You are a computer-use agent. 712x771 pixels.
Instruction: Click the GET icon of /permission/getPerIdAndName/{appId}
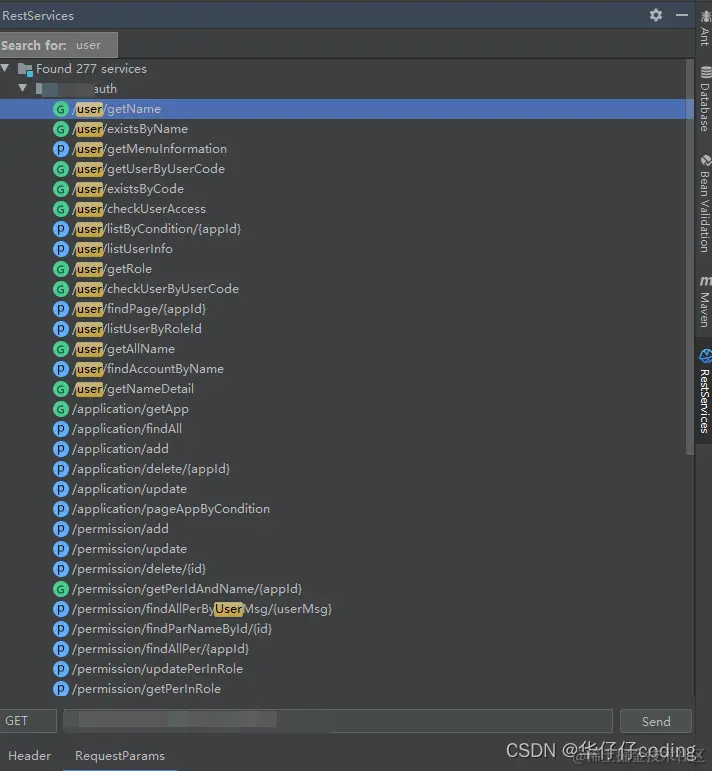tap(60, 589)
